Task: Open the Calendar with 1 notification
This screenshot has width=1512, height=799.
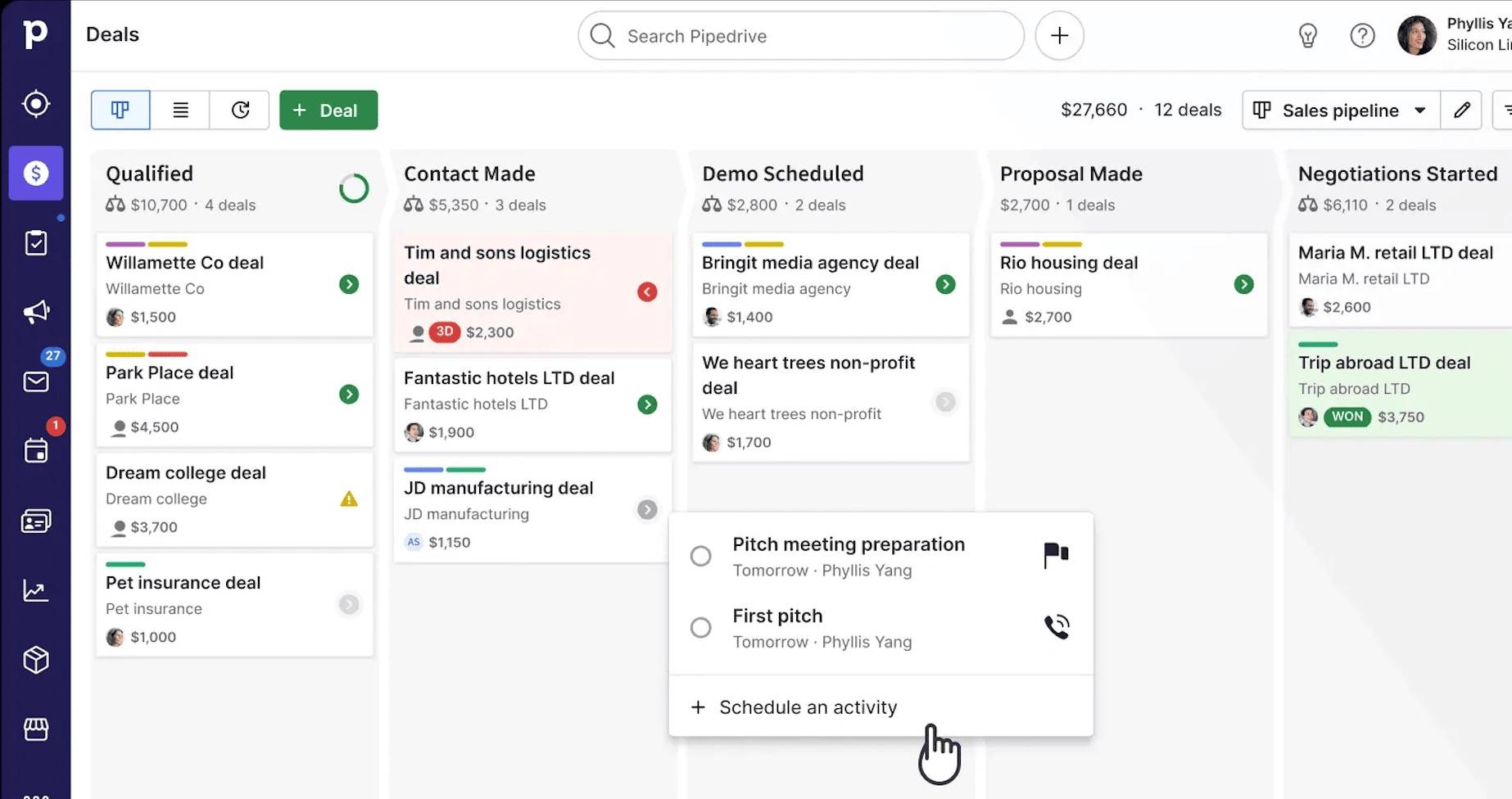Action: 36,451
